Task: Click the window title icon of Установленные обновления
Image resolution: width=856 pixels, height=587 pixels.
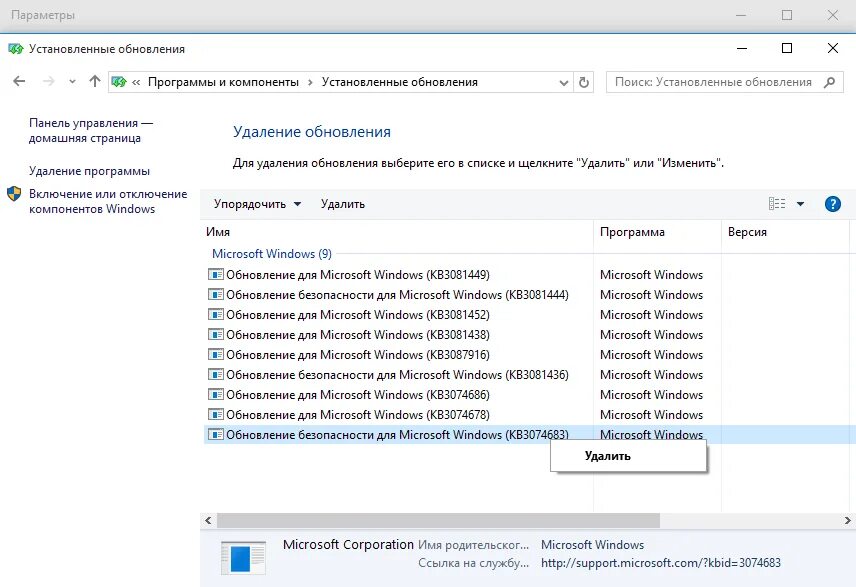Action: click(15, 49)
